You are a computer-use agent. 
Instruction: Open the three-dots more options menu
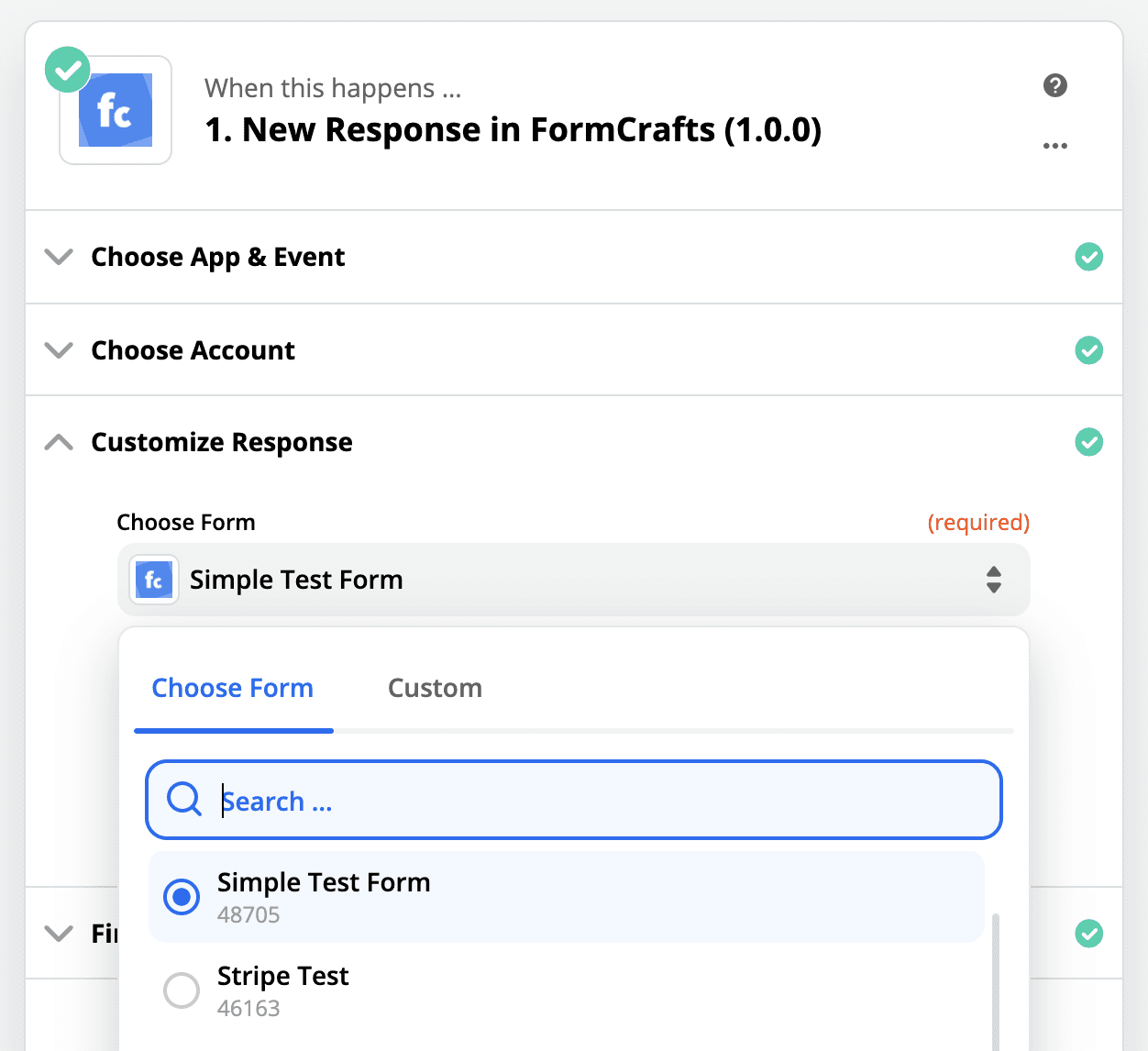[1055, 146]
